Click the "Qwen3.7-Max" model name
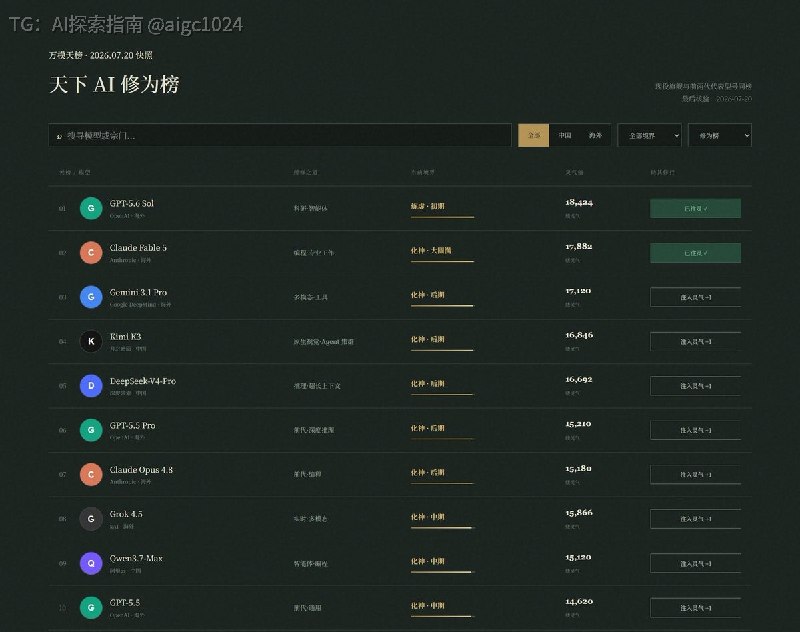The image size is (800, 632). click(136, 558)
